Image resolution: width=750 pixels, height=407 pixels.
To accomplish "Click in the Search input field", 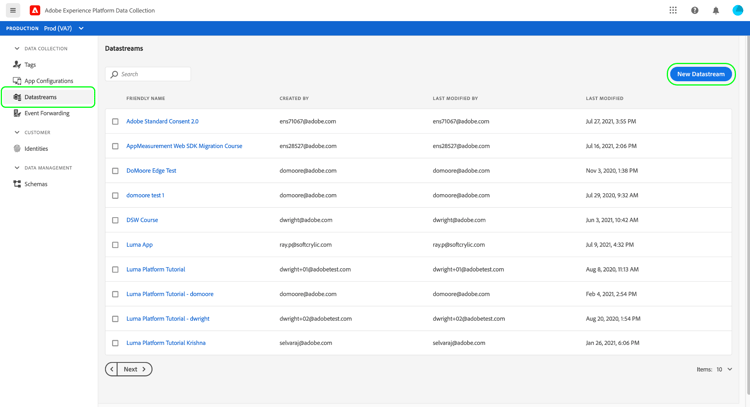I will point(148,74).
